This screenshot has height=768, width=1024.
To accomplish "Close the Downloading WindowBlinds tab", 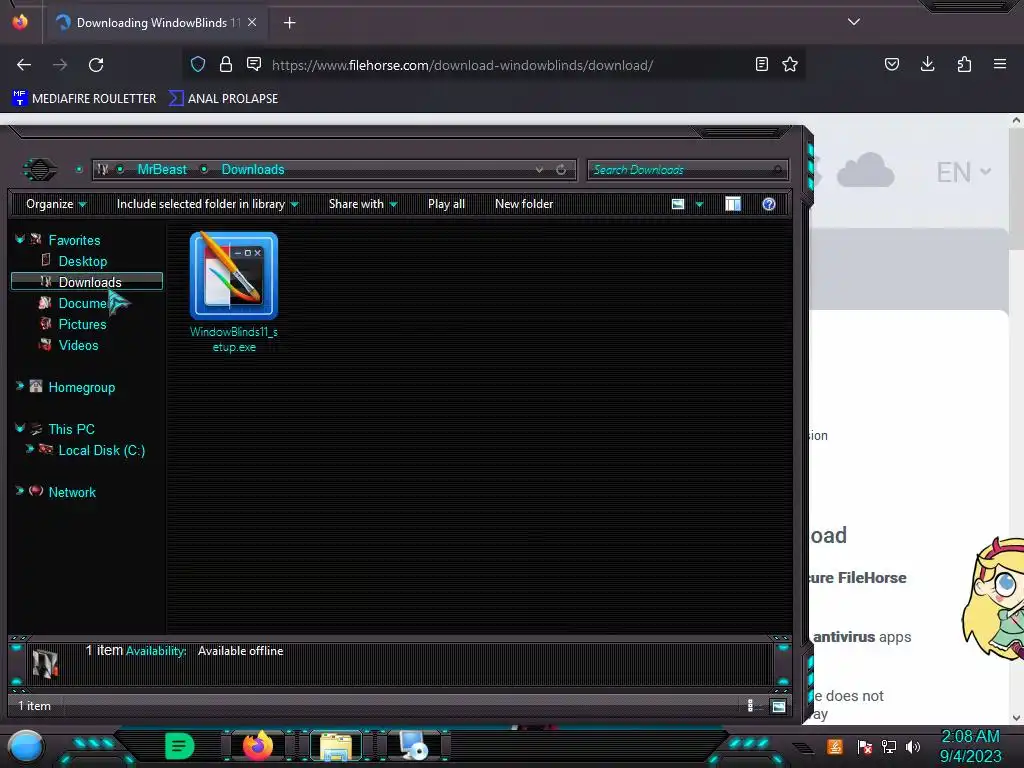I will click(x=252, y=22).
